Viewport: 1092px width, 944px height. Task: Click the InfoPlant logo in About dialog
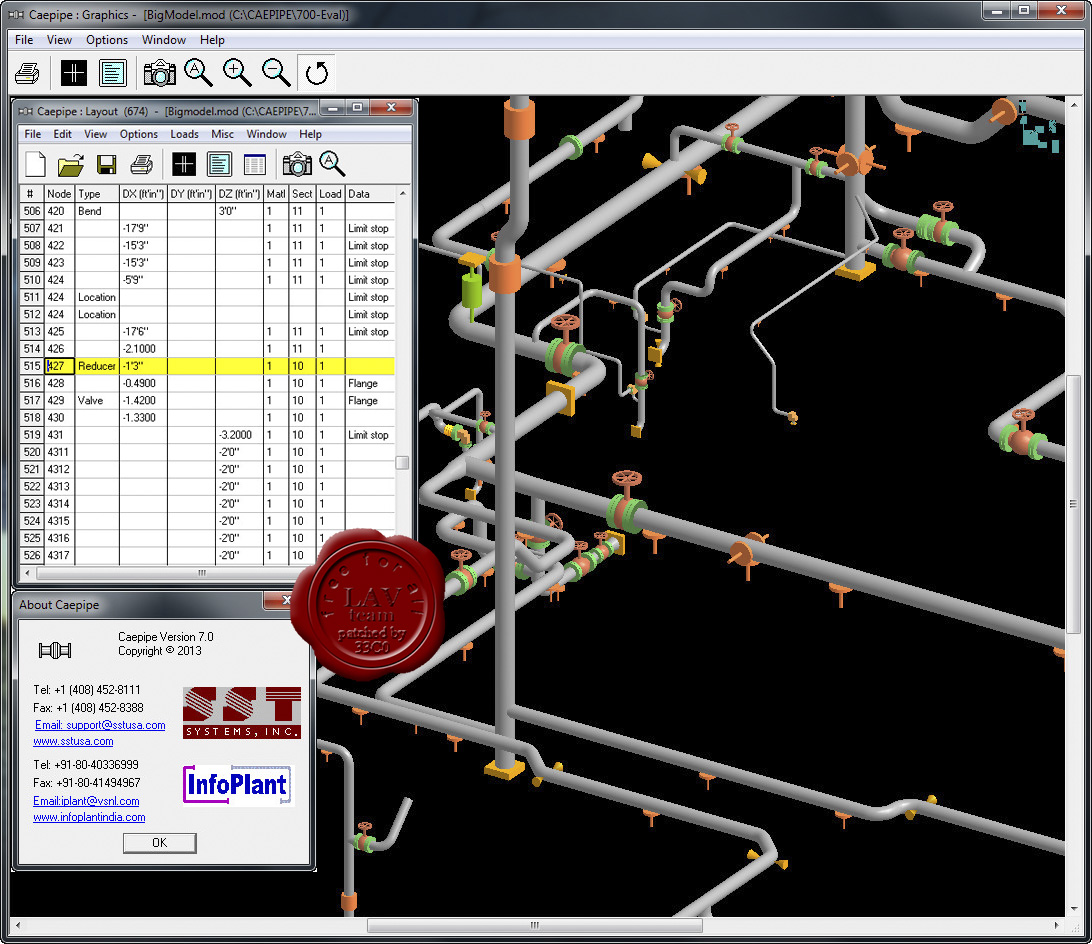coord(239,785)
